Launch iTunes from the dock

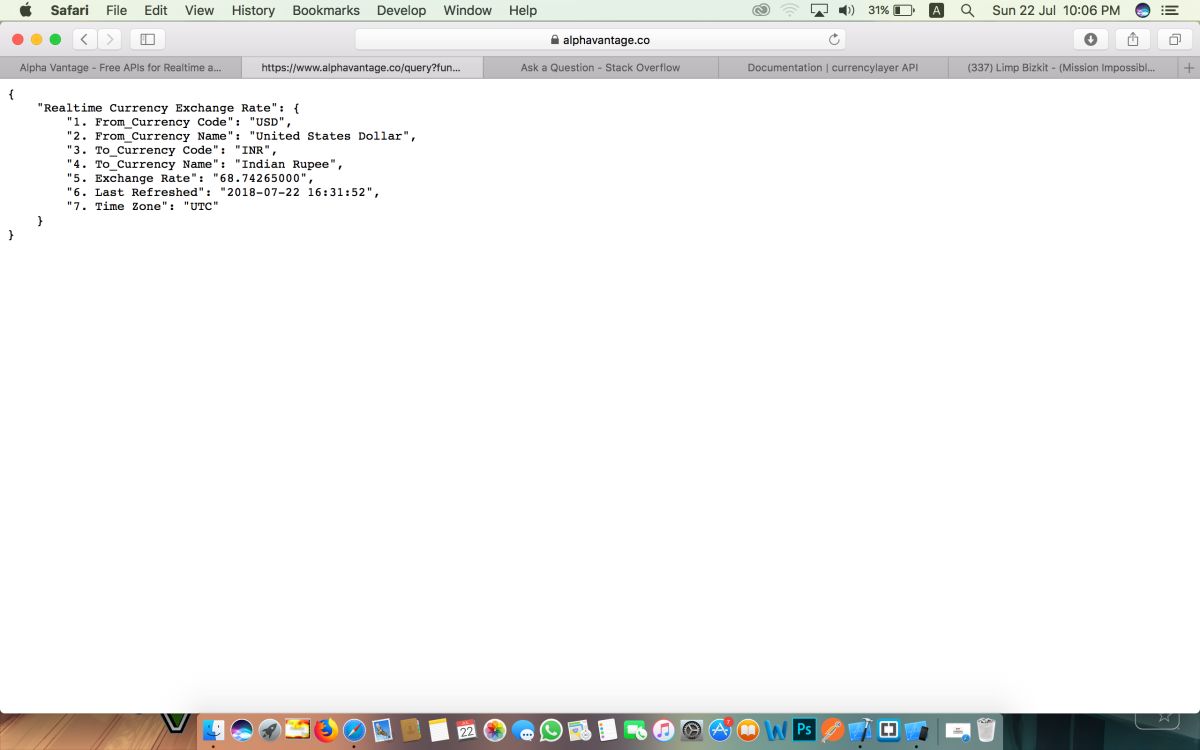click(663, 730)
